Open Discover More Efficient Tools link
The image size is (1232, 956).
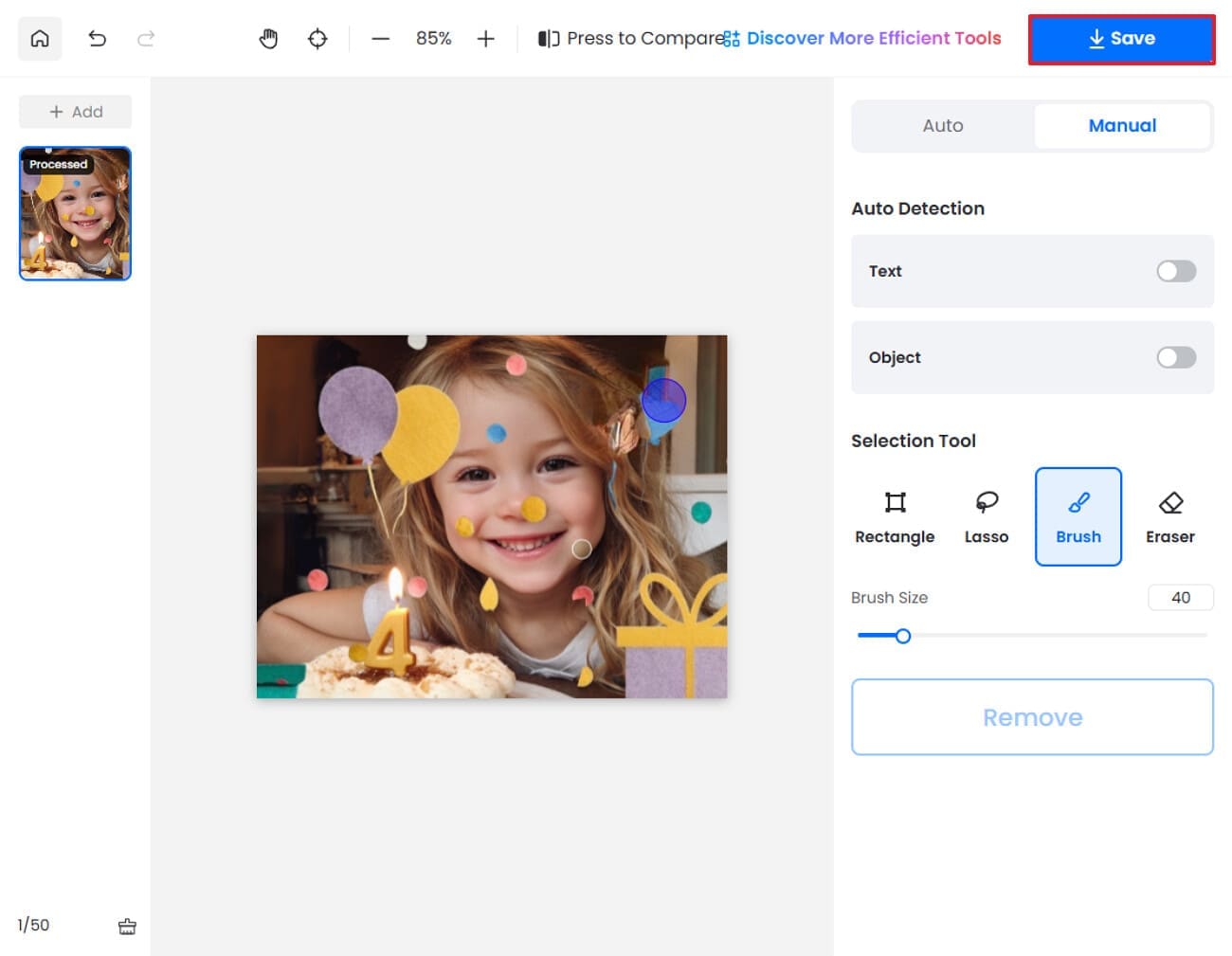tap(862, 39)
